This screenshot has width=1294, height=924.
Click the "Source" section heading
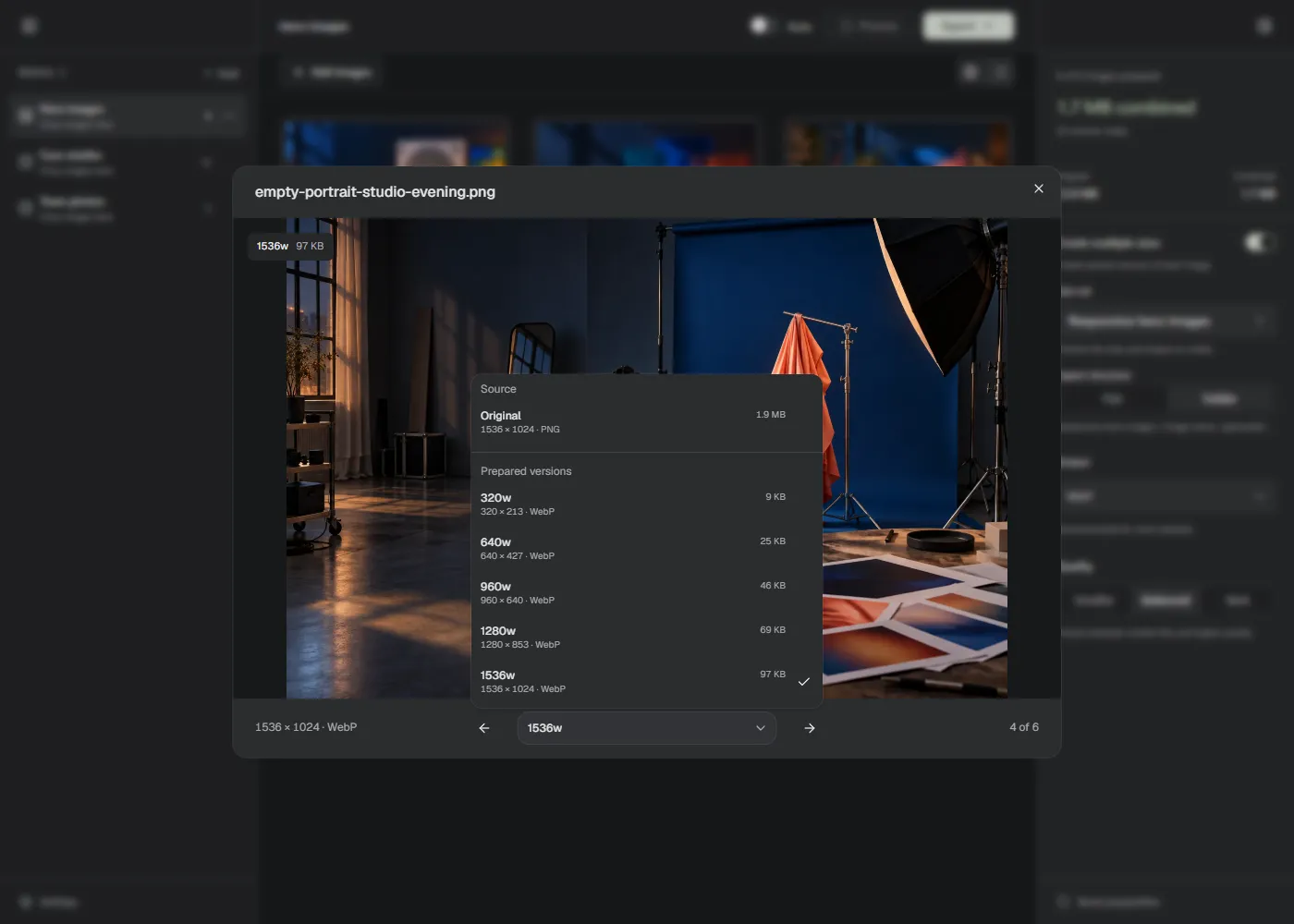pos(498,389)
